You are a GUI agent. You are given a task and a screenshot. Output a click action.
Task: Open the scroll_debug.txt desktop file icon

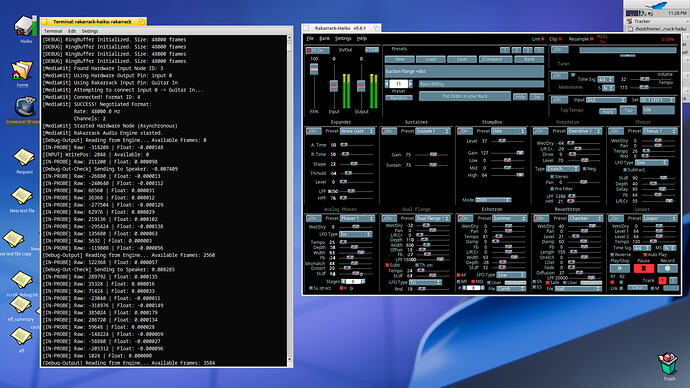point(22,279)
